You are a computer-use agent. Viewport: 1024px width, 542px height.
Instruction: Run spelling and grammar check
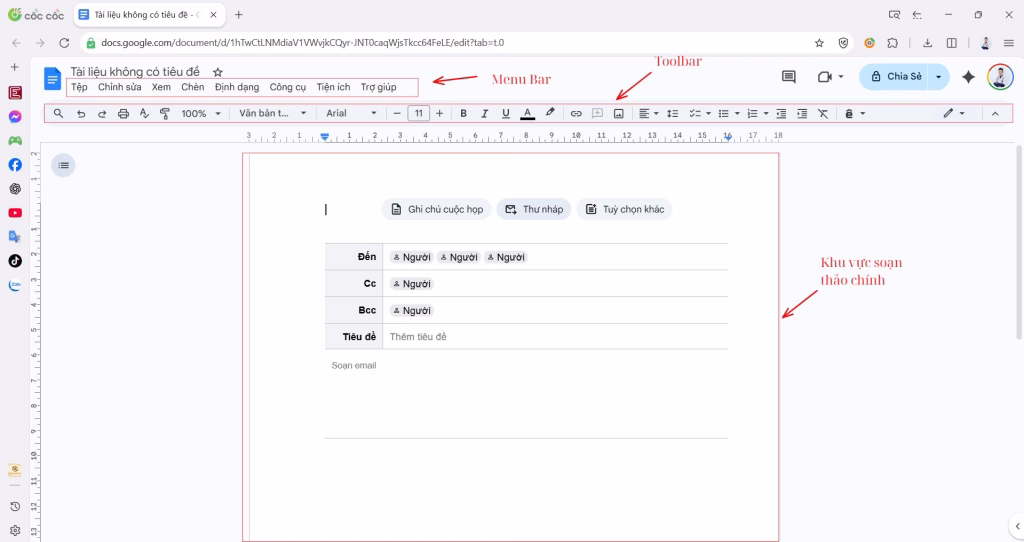(x=144, y=114)
